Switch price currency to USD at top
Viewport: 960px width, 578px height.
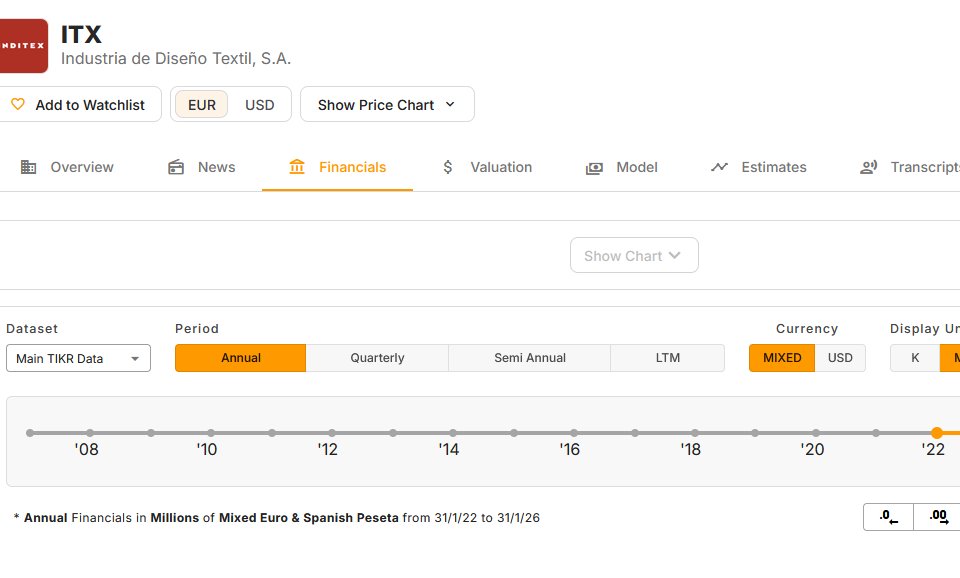260,105
